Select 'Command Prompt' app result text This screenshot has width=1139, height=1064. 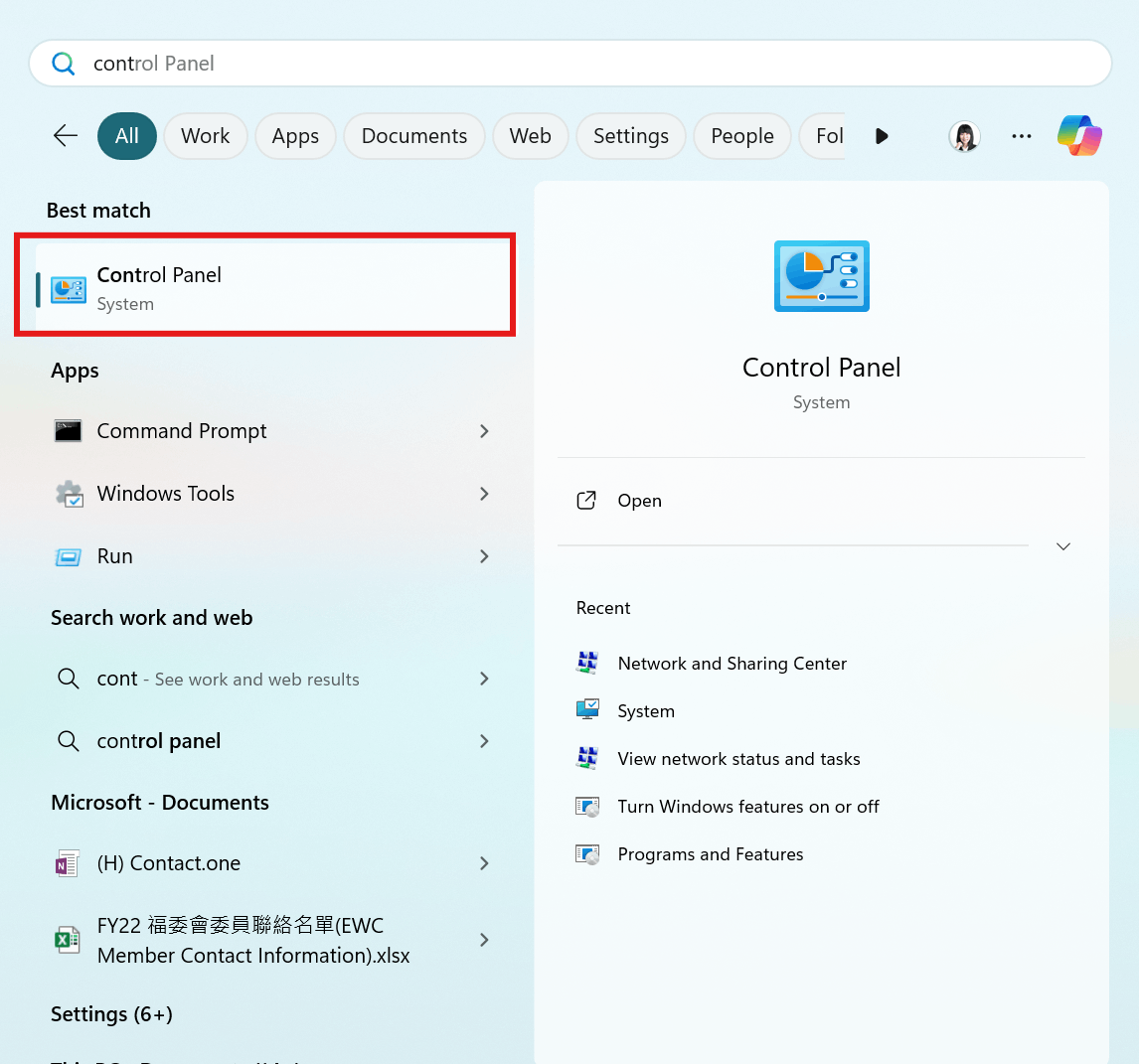point(182,431)
